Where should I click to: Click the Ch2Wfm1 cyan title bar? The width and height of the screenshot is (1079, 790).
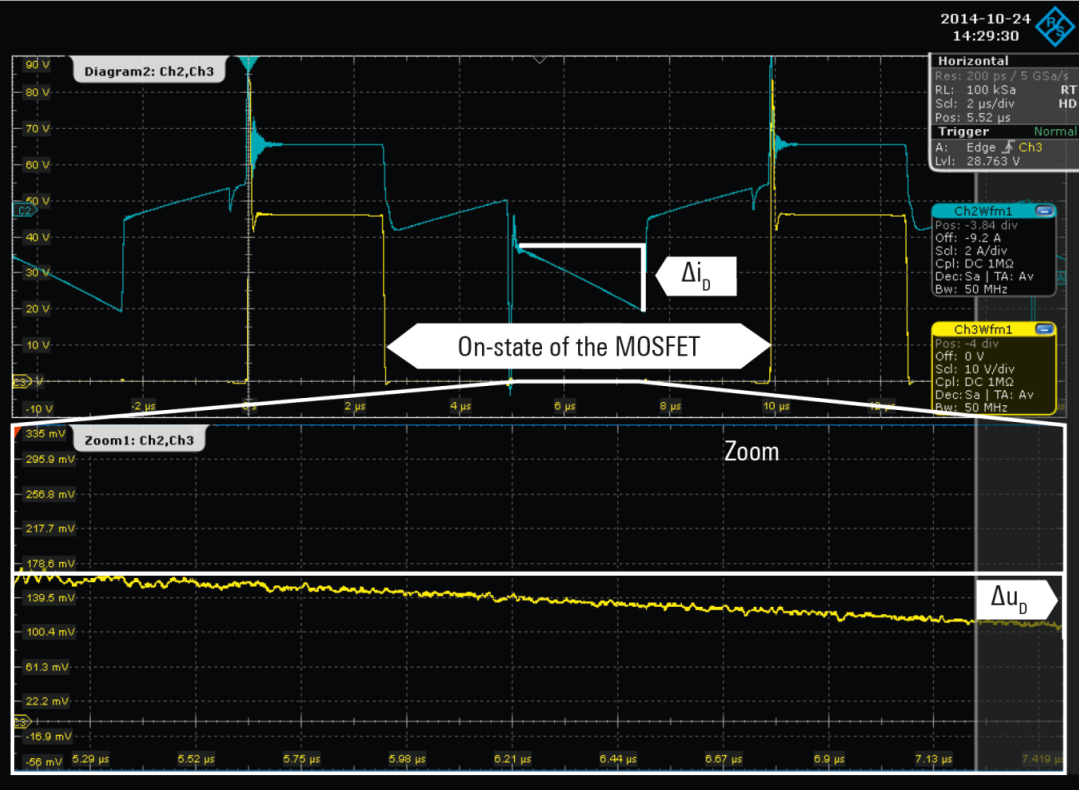click(980, 211)
